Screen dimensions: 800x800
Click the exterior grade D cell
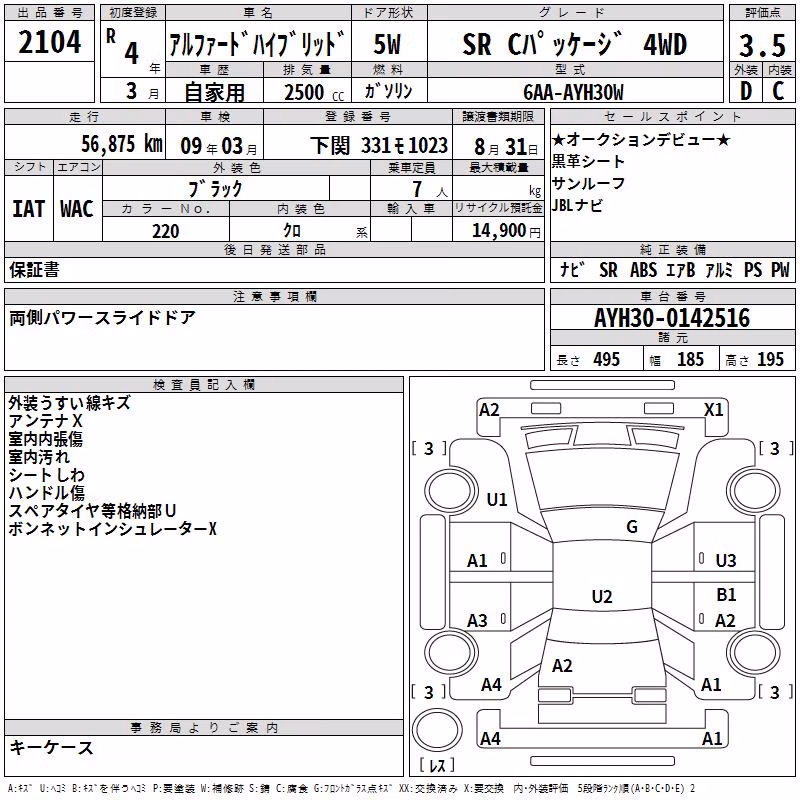[x=746, y=91]
